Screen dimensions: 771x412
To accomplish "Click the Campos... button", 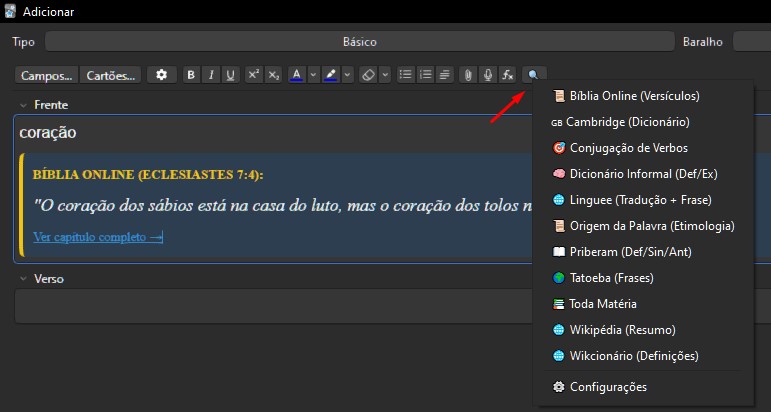I will pos(47,75).
